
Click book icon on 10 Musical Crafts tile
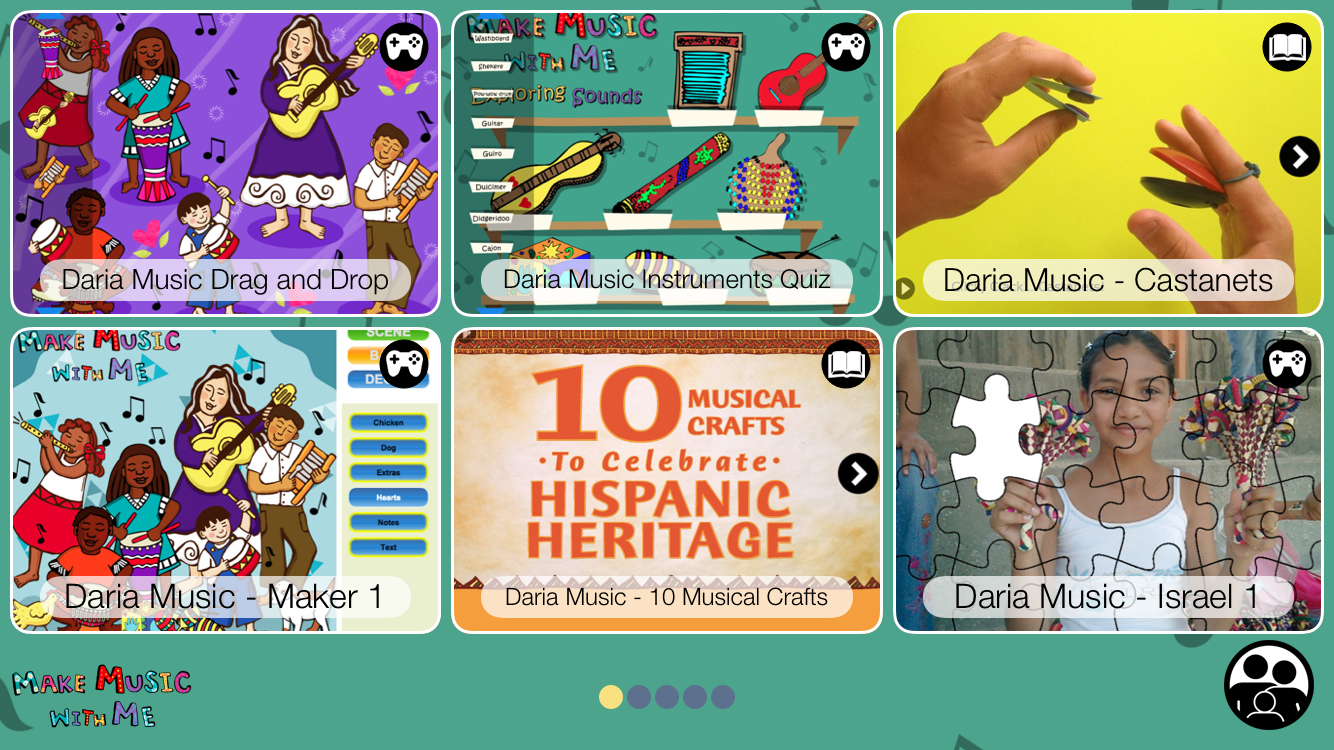point(846,364)
